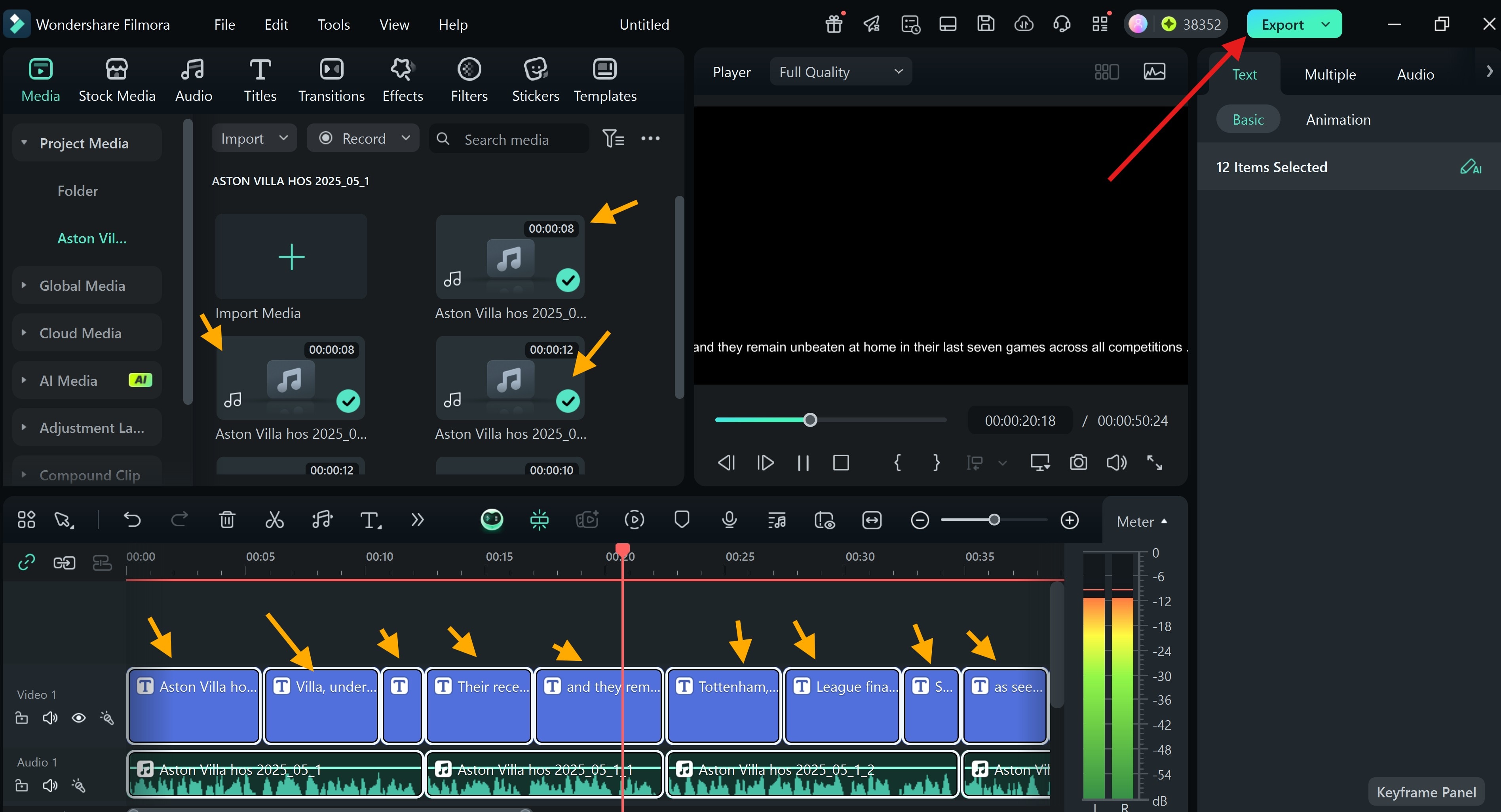Open the View menu
Image resolution: width=1501 pixels, height=812 pixels.
tap(394, 25)
